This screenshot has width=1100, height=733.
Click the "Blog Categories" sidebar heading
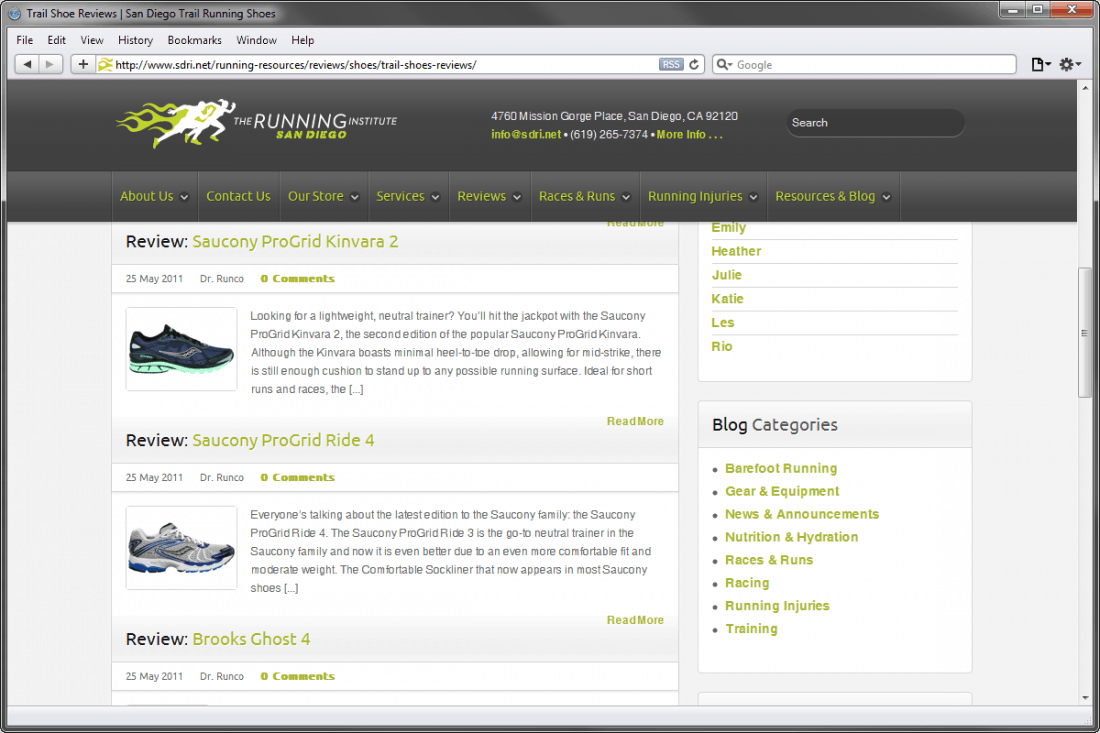(774, 425)
